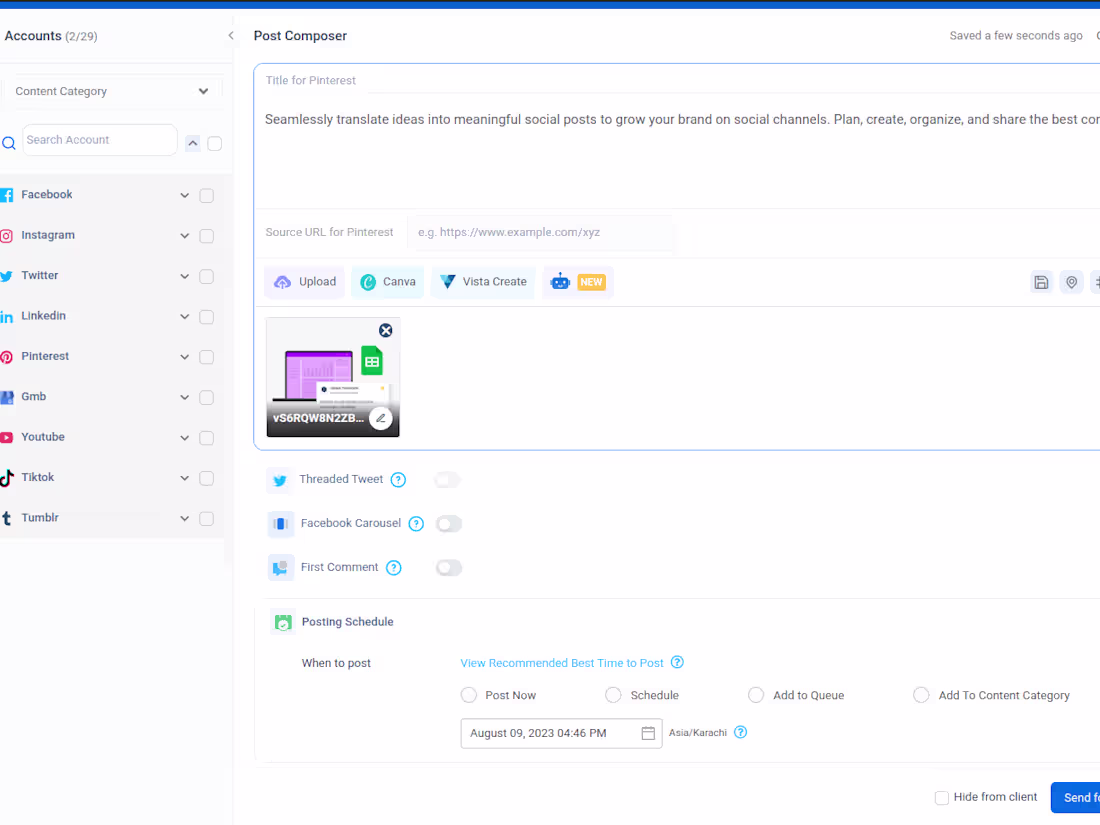Open the search magnifier in accounts panel

tap(8, 140)
